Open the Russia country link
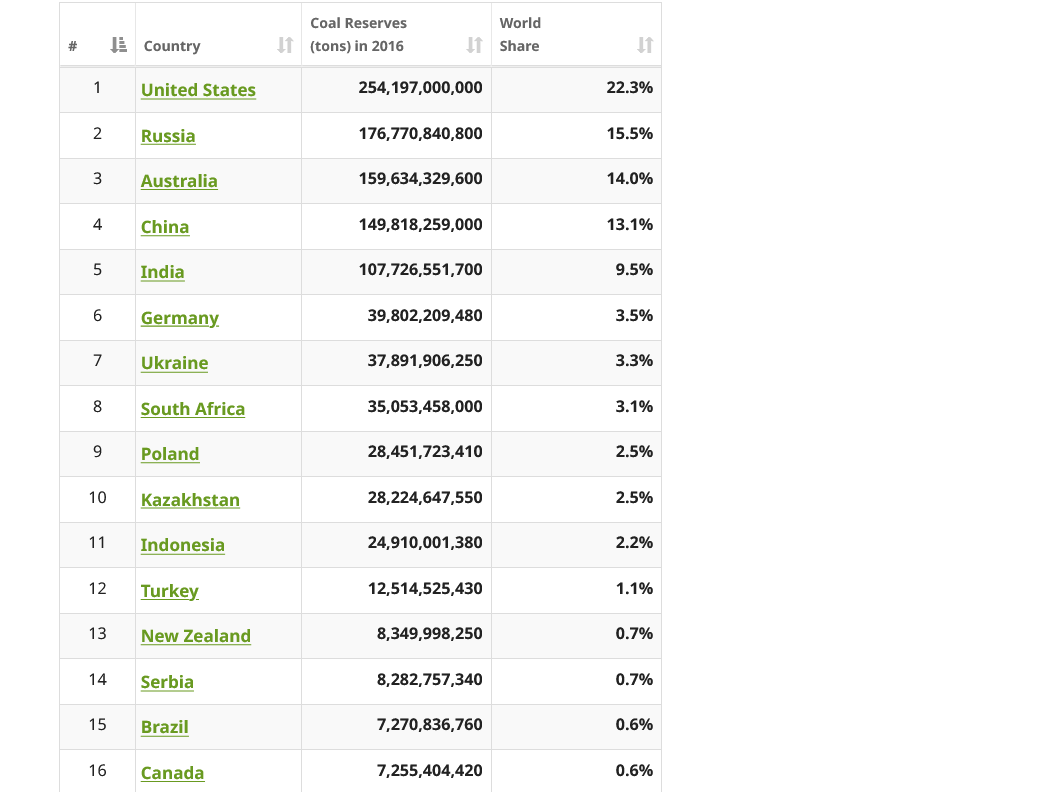This screenshot has height=792, width=1058. 168,136
